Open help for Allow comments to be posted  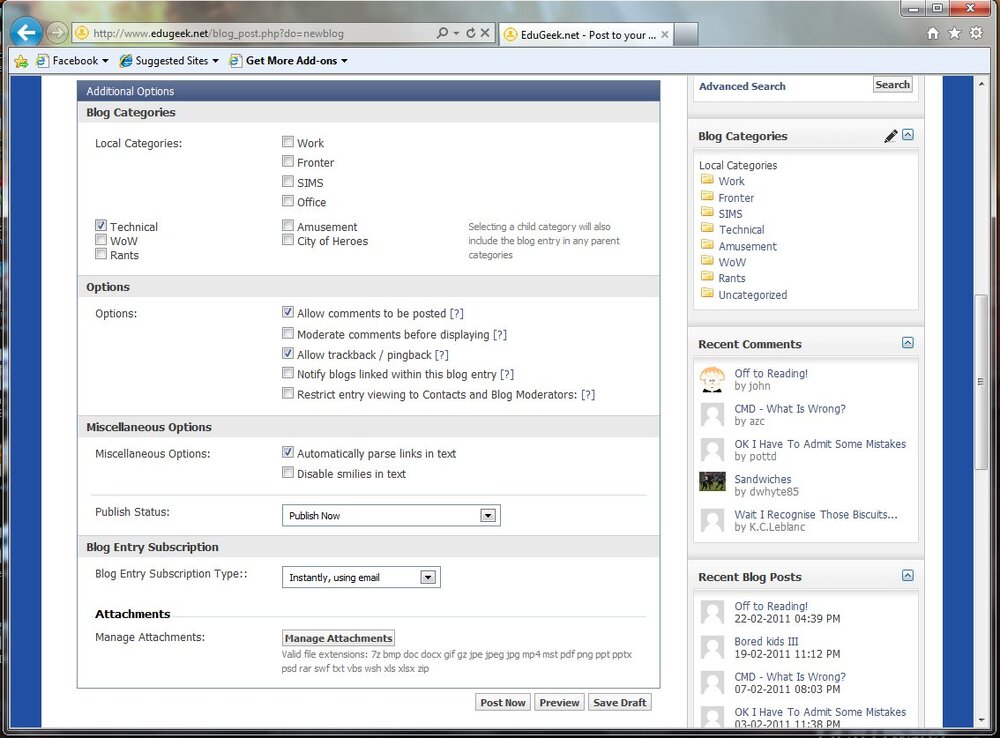point(457,313)
